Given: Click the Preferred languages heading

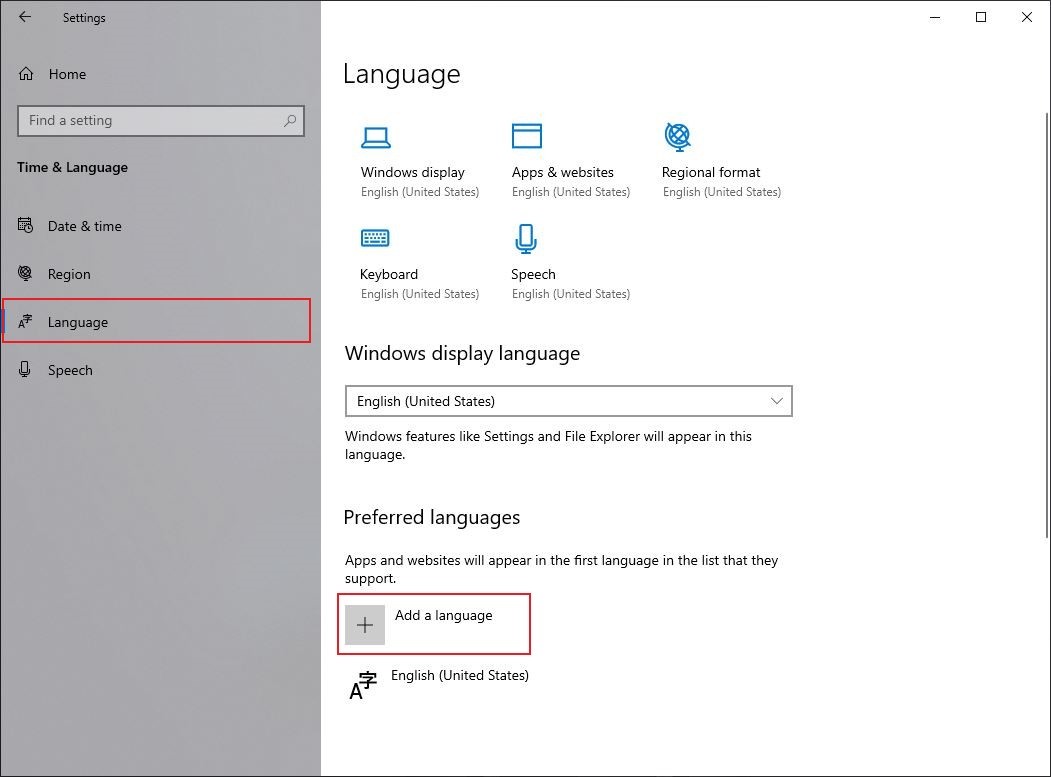Looking at the screenshot, I should click(x=432, y=518).
